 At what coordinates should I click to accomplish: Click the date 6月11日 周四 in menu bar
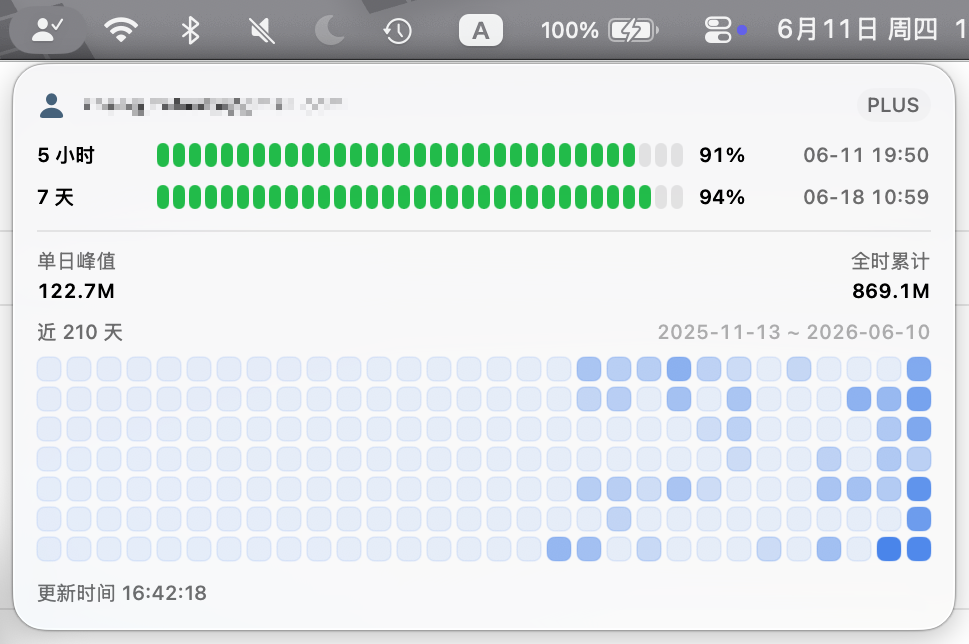(857, 30)
